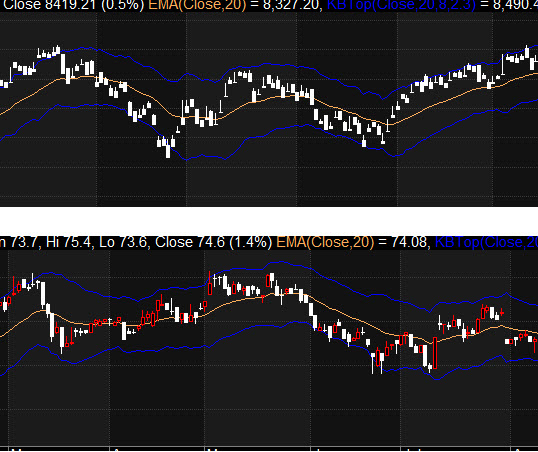
Task: Select the tall red candle in bottom chart
Action: click(x=435, y=353)
